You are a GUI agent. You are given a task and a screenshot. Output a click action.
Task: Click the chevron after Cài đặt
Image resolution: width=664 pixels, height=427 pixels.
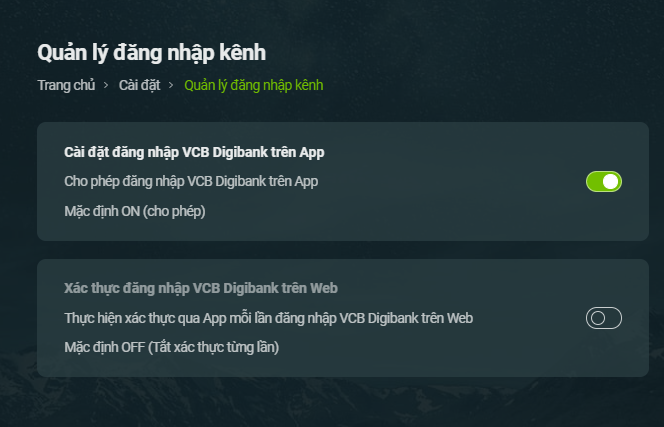pyautogui.click(x=172, y=85)
